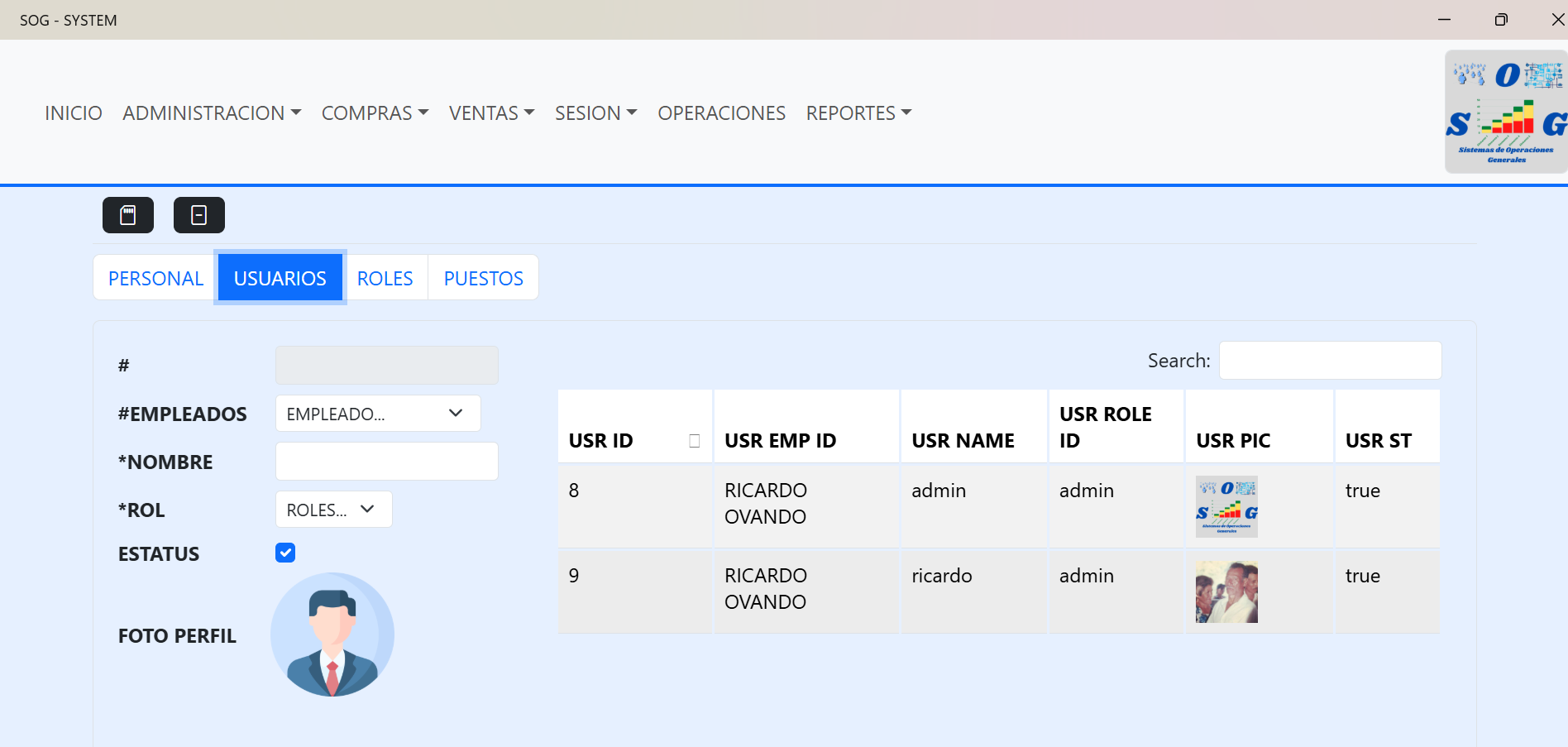Click the sort icon in USR ID header
This screenshot has width=1568, height=747.
tap(694, 441)
